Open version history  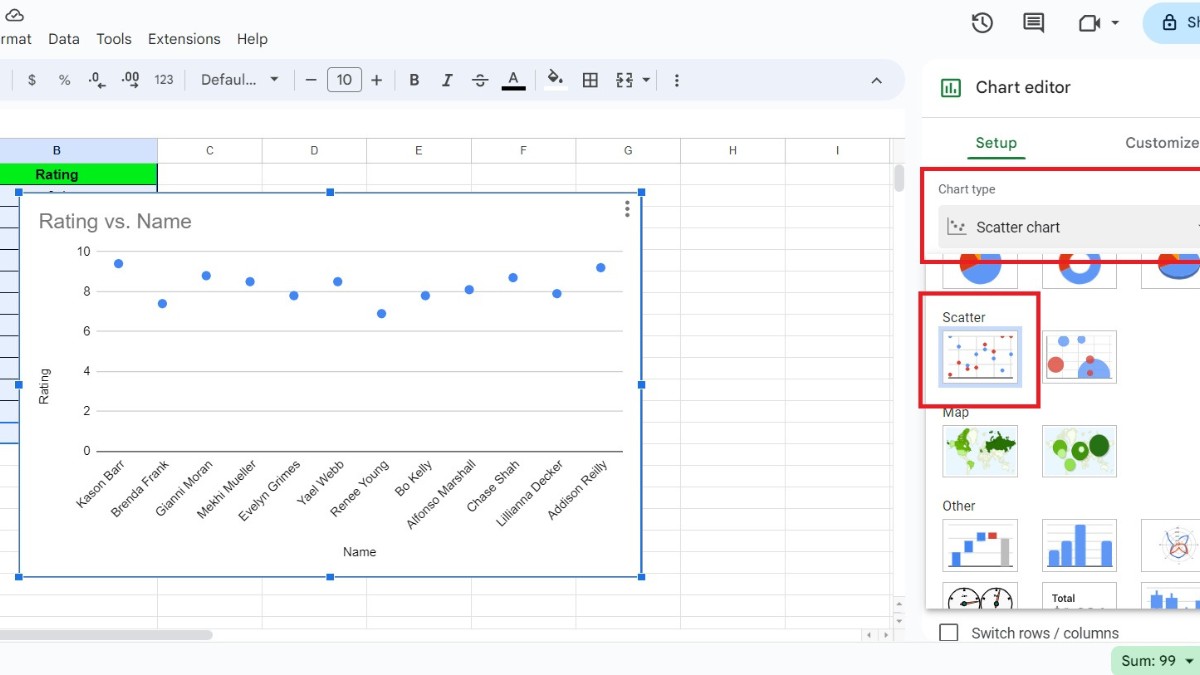(x=981, y=22)
